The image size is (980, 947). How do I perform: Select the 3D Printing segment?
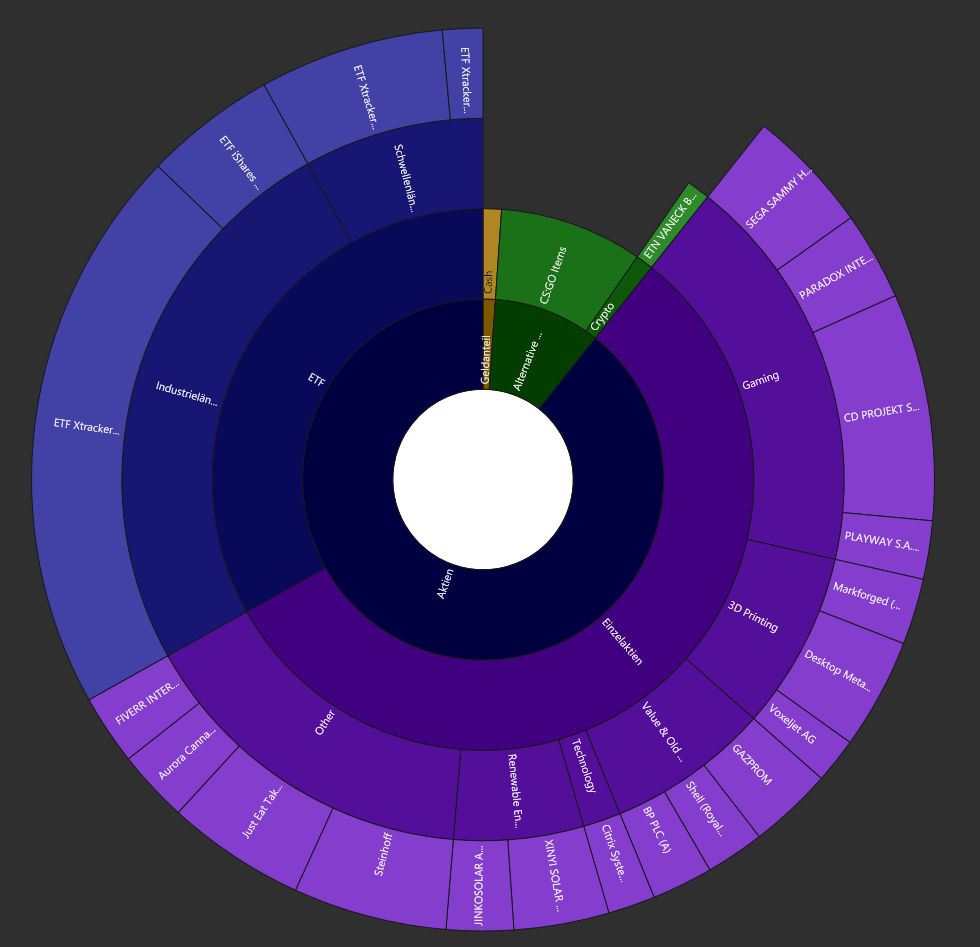(766, 622)
